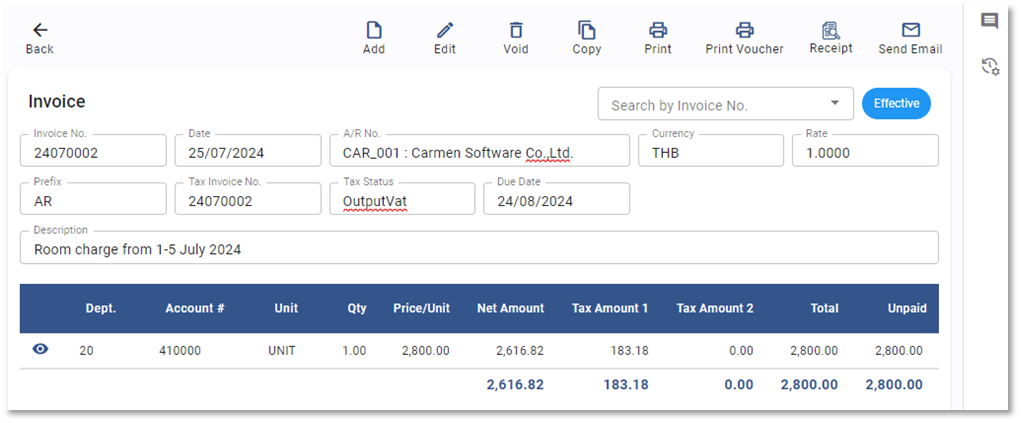Select the A/R No. field
This screenshot has width=1021, height=423.
pyautogui.click(x=479, y=152)
